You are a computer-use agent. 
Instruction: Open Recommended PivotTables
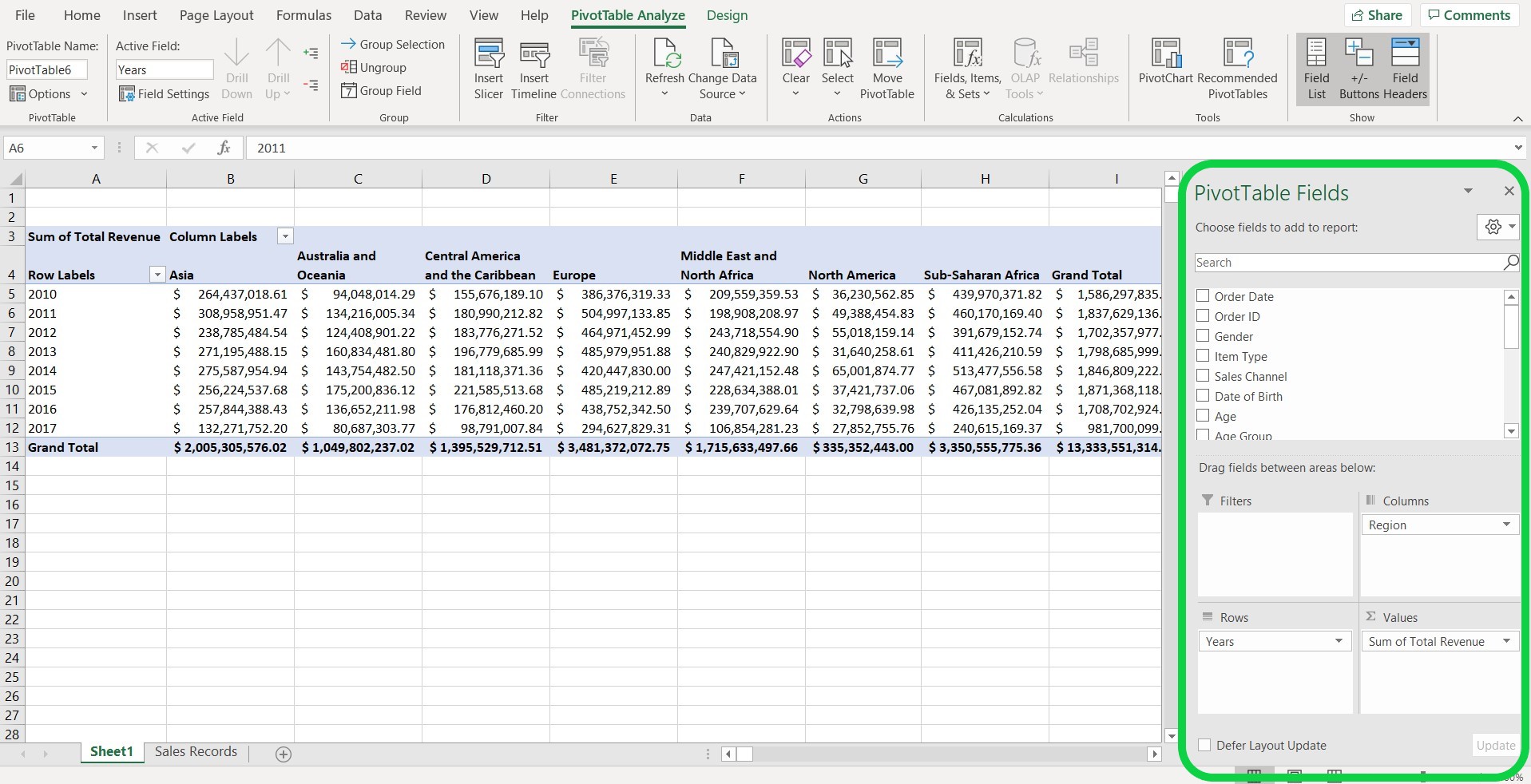coord(1237,68)
